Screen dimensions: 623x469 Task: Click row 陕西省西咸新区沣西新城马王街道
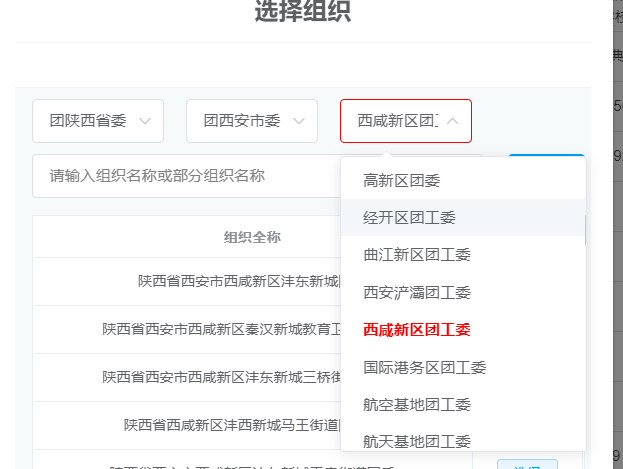coord(187,425)
